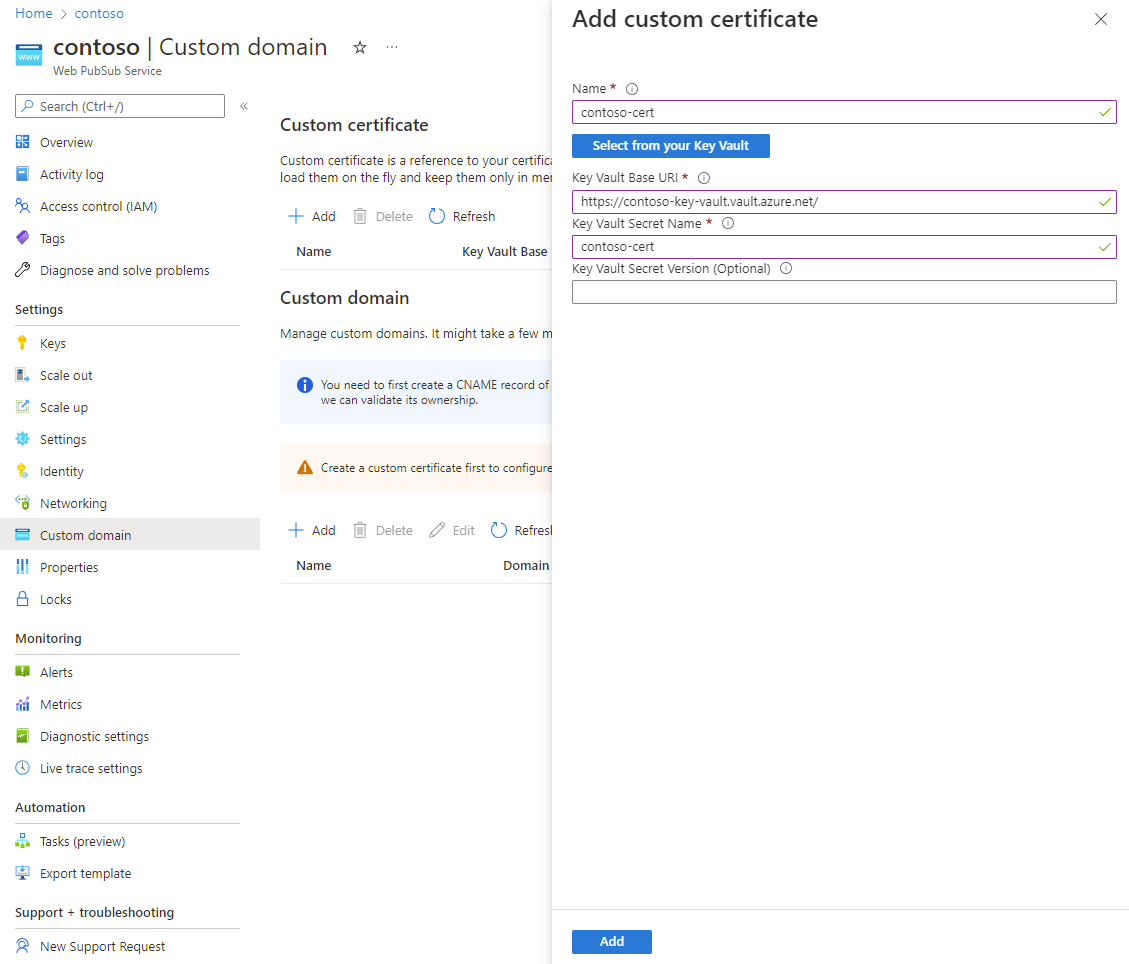Screen dimensions: 1129x964
Task: Click the Home breadcrumb link
Action: pyautogui.click(x=34, y=14)
